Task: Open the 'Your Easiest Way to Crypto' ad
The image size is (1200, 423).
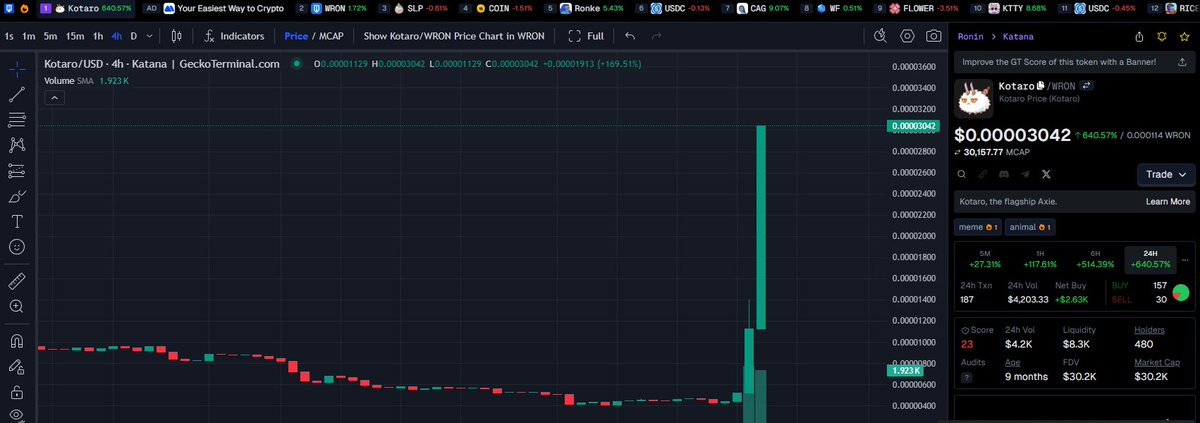Action: coord(223,8)
